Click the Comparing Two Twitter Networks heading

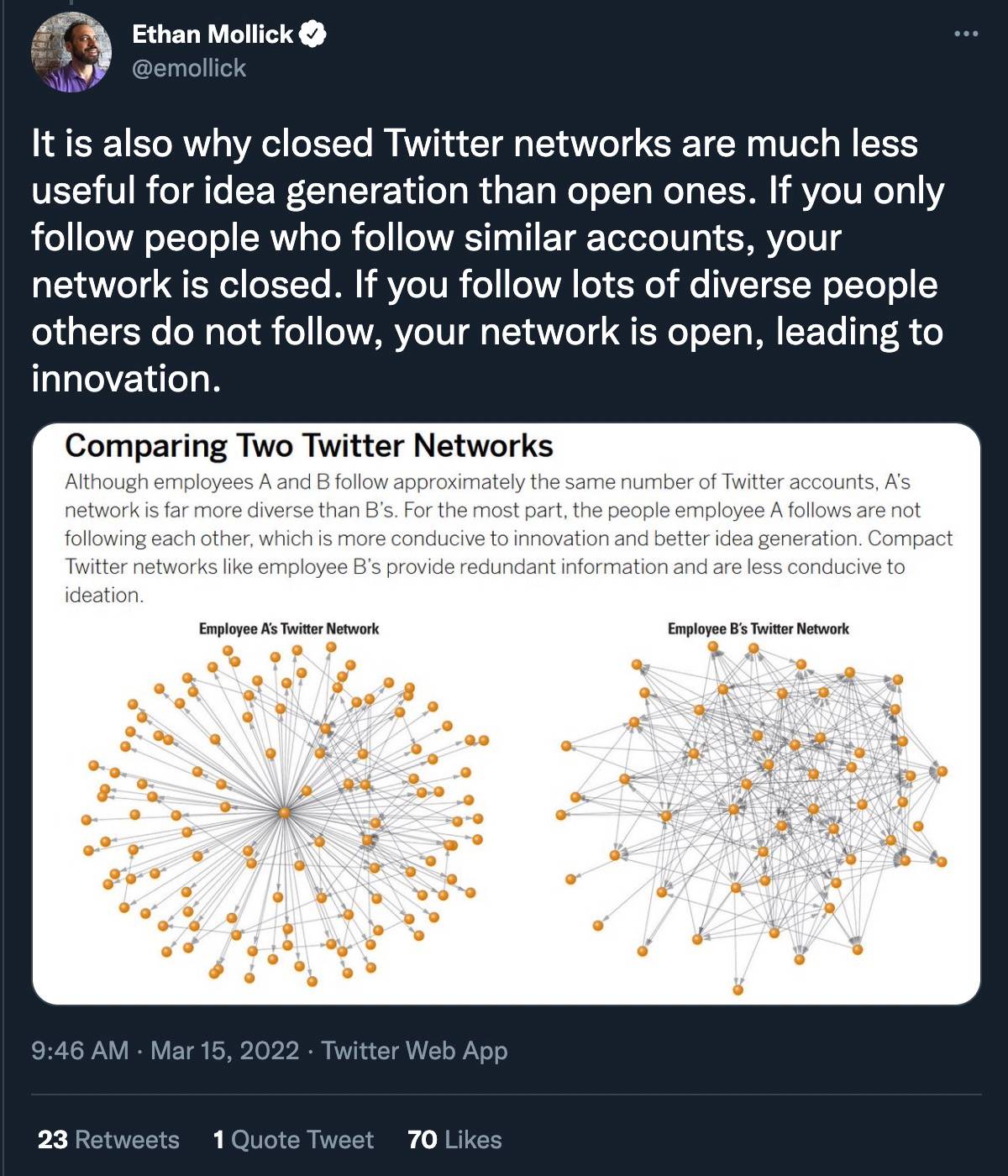[309, 446]
